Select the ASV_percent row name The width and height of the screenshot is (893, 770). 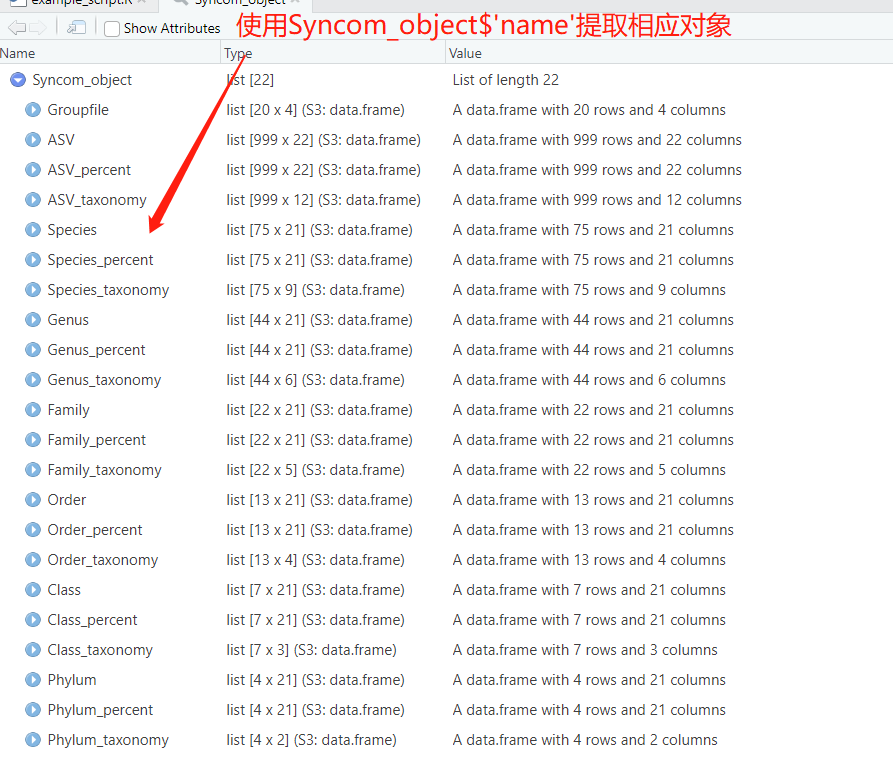(89, 170)
